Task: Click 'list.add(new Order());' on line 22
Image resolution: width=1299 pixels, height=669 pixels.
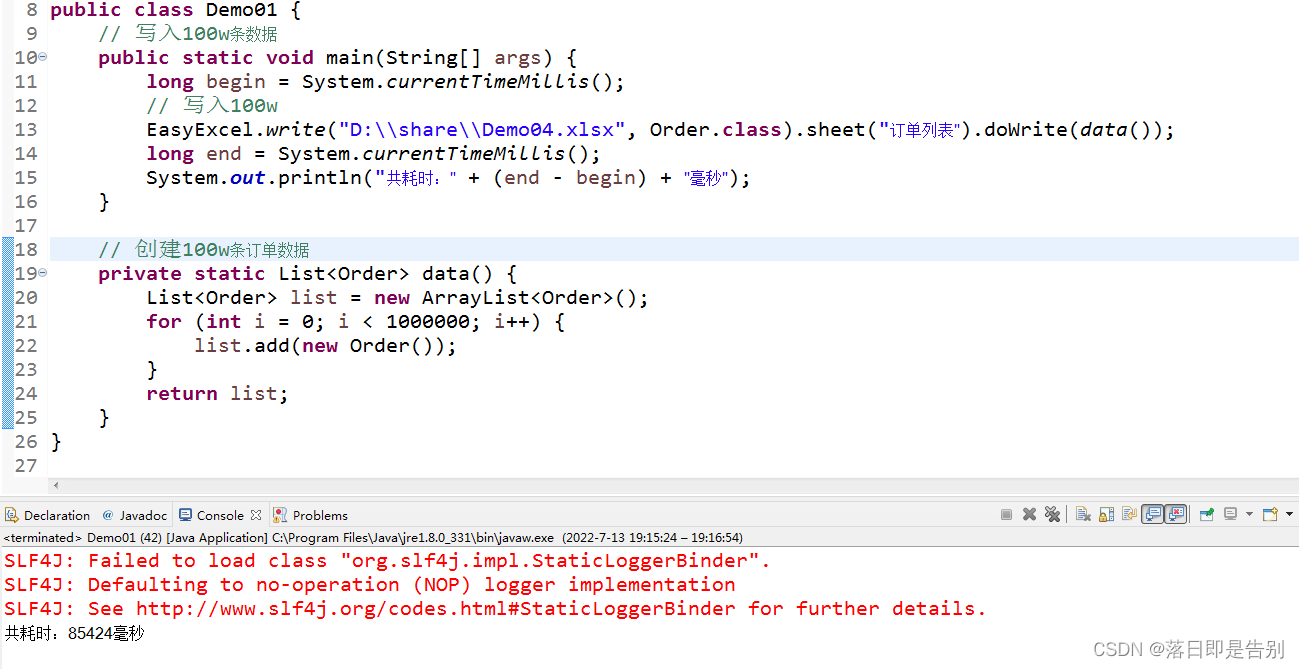Action: tap(325, 345)
